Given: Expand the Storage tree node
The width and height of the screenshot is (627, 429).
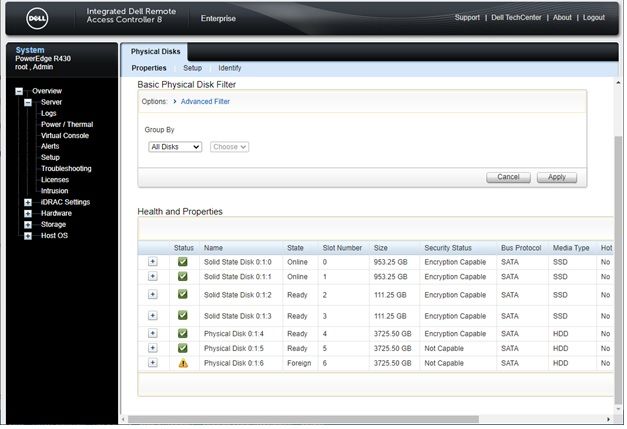Looking at the screenshot, I should [x=28, y=225].
